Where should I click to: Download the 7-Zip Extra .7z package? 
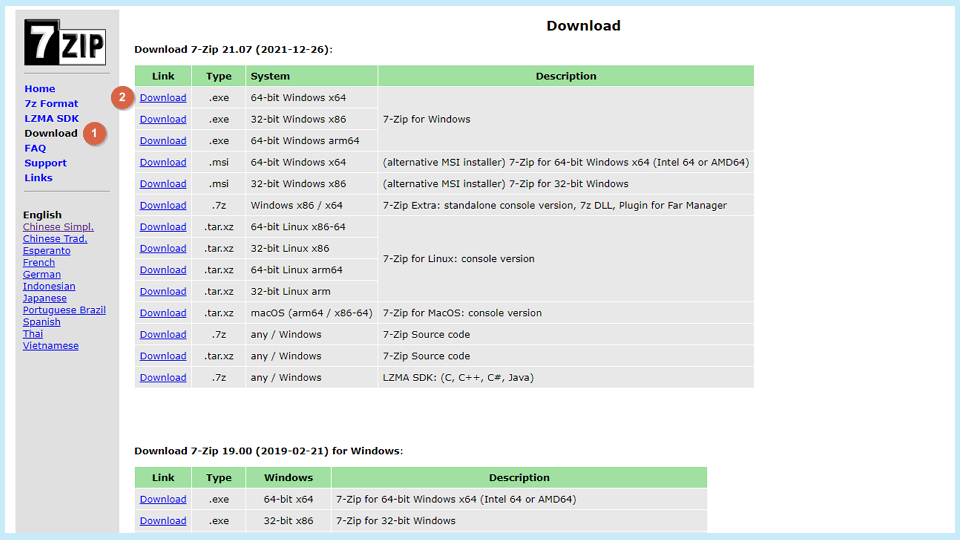pos(163,205)
